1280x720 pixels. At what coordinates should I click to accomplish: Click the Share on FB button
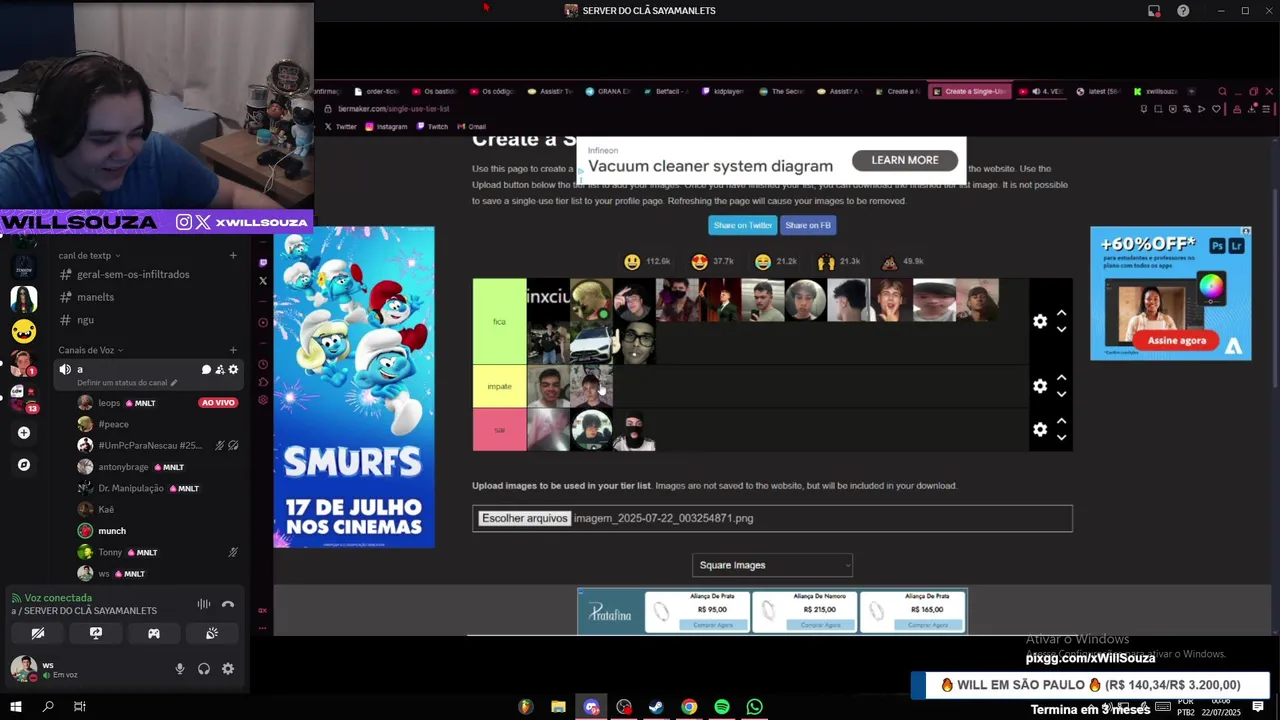pyautogui.click(x=808, y=225)
